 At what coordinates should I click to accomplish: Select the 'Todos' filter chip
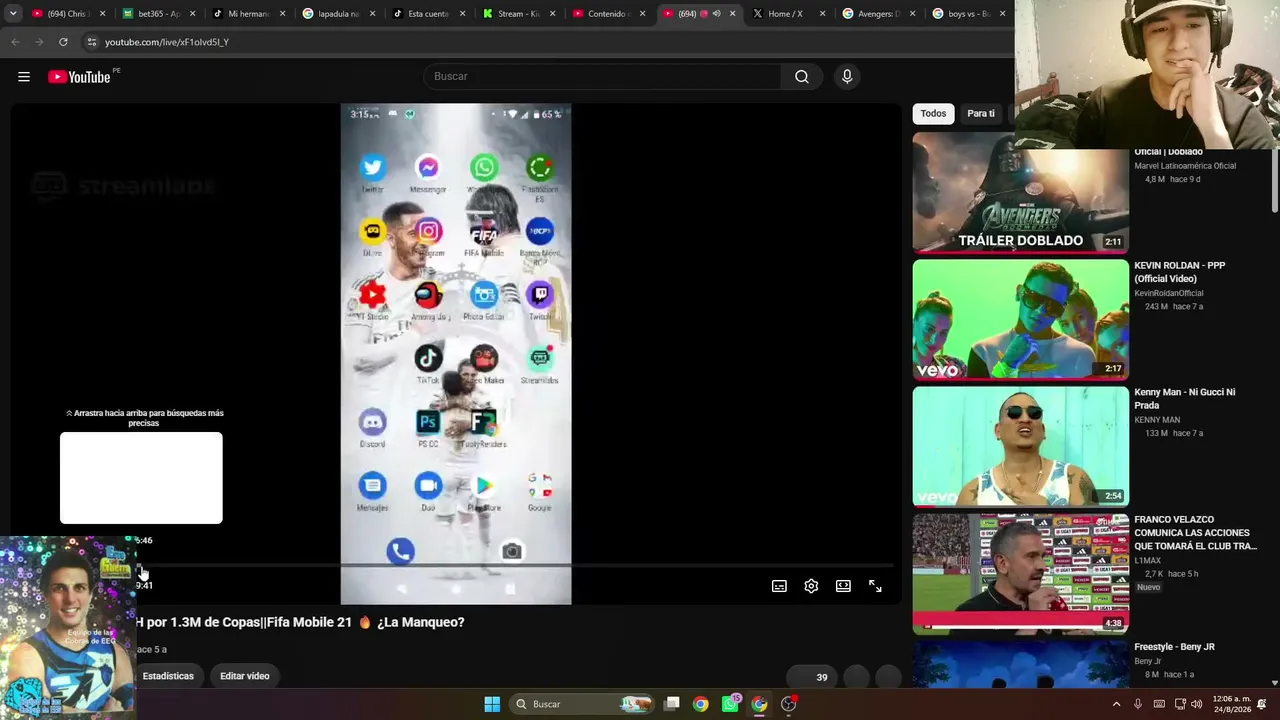(933, 114)
